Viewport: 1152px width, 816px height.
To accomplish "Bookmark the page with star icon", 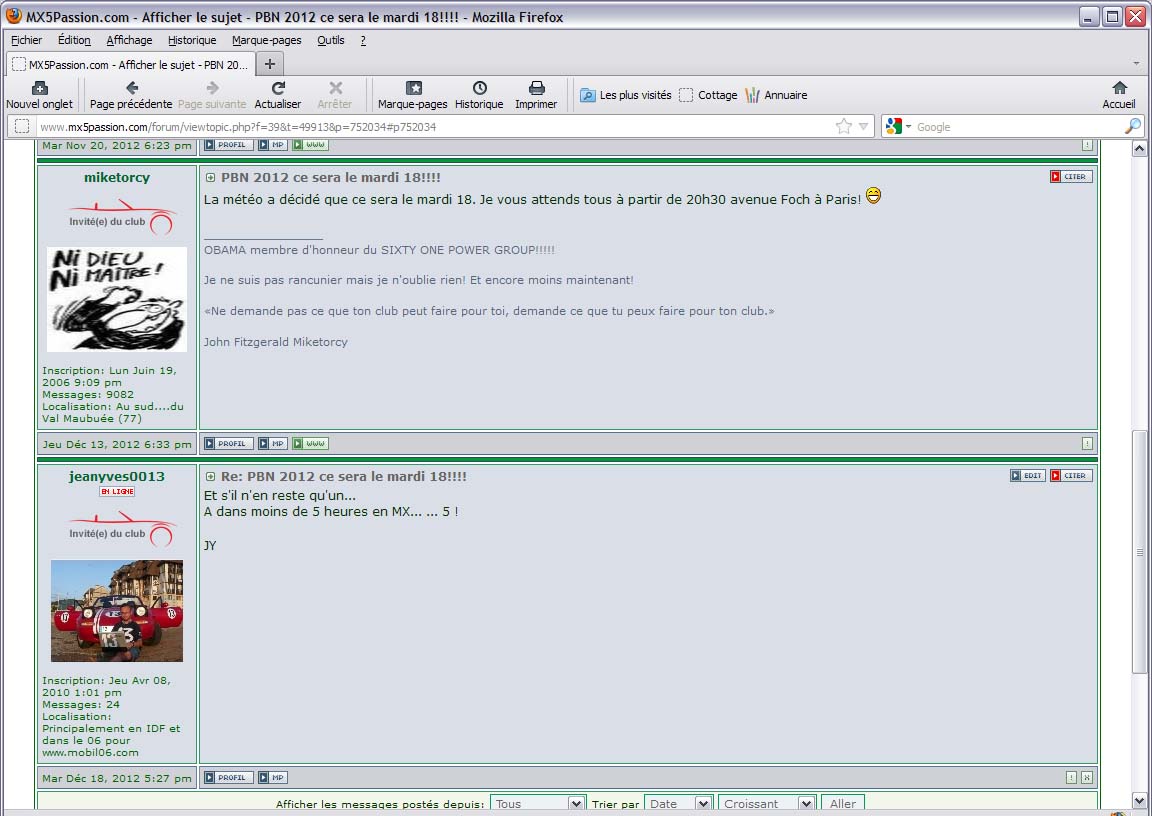I will pyautogui.click(x=843, y=127).
